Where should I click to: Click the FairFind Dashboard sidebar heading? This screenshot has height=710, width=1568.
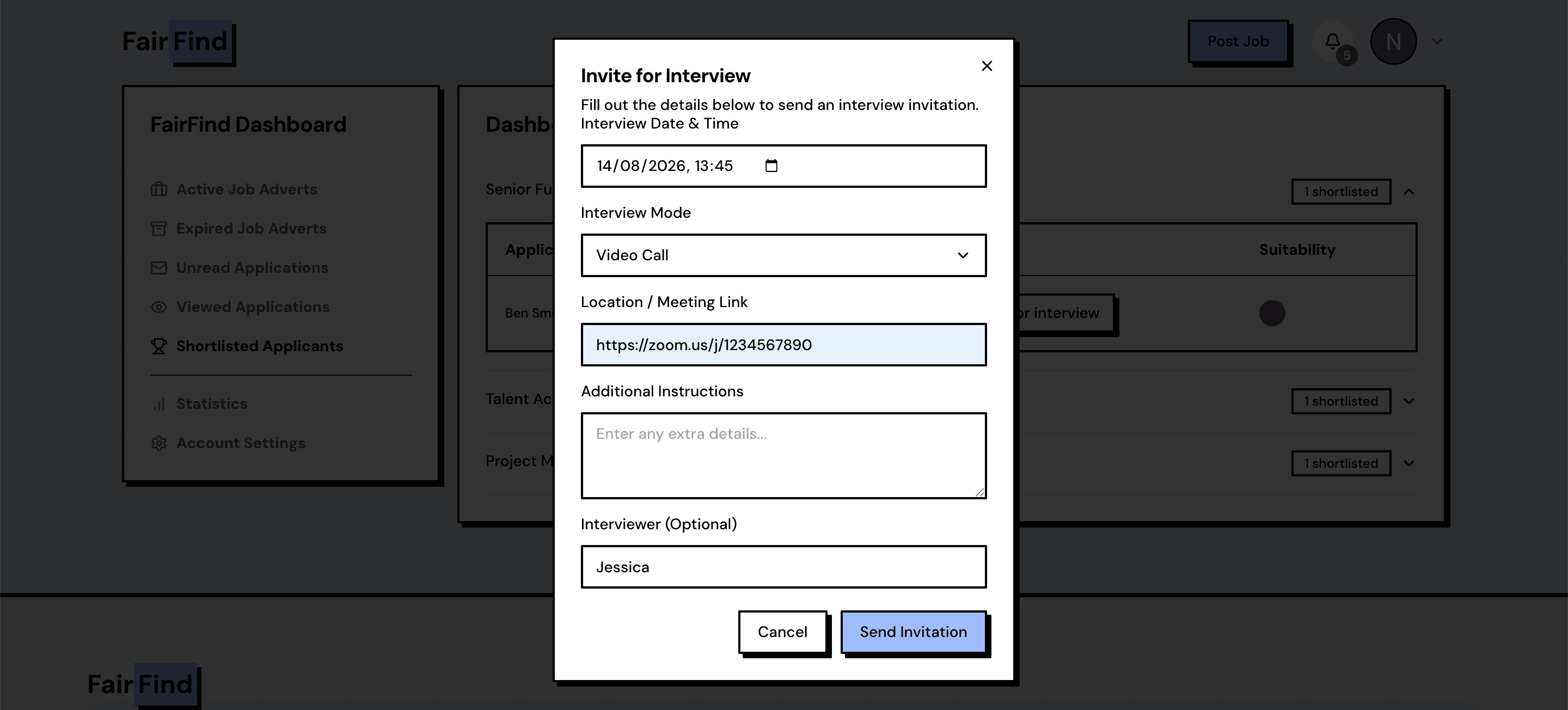[248, 124]
